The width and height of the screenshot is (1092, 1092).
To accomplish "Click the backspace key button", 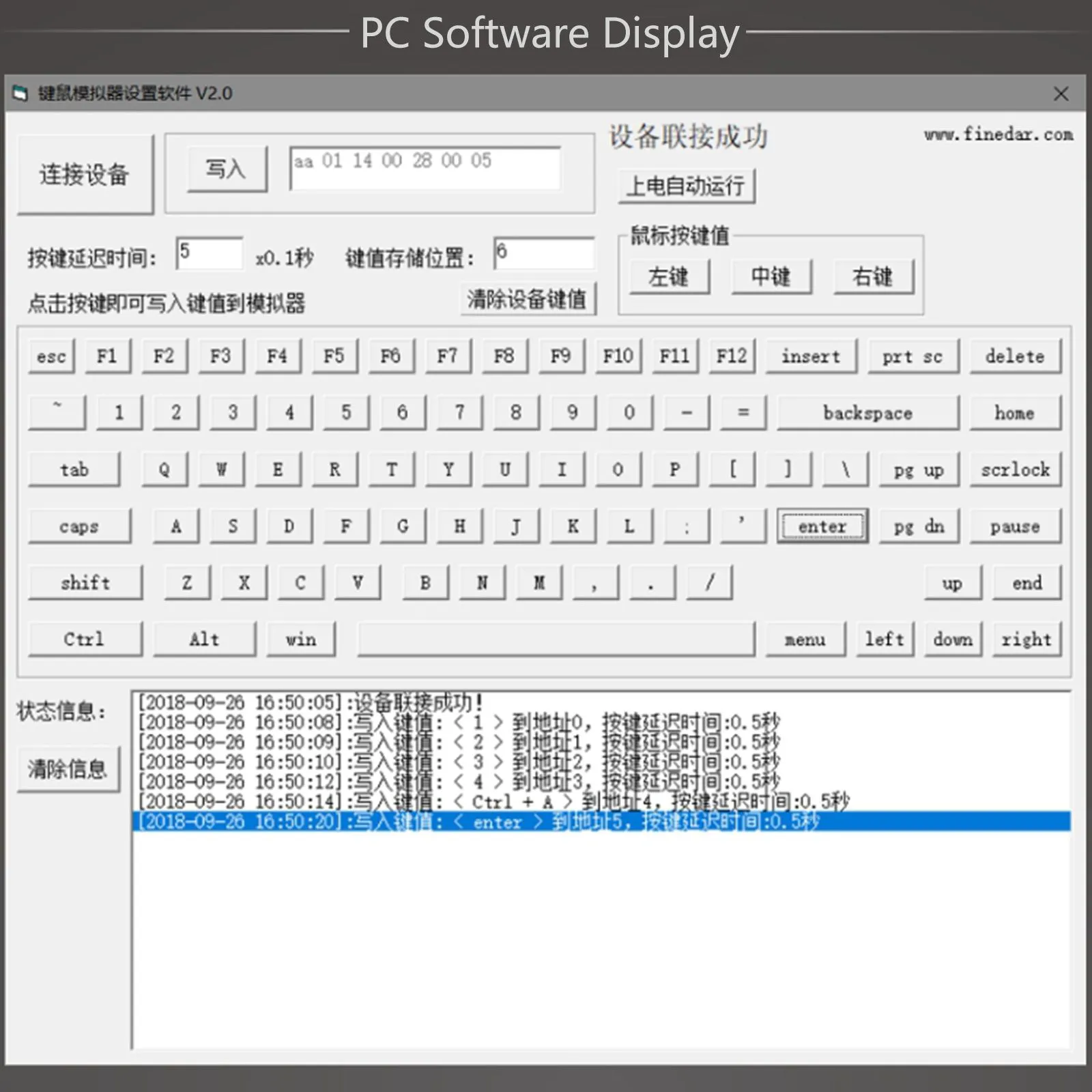I will coord(867,413).
